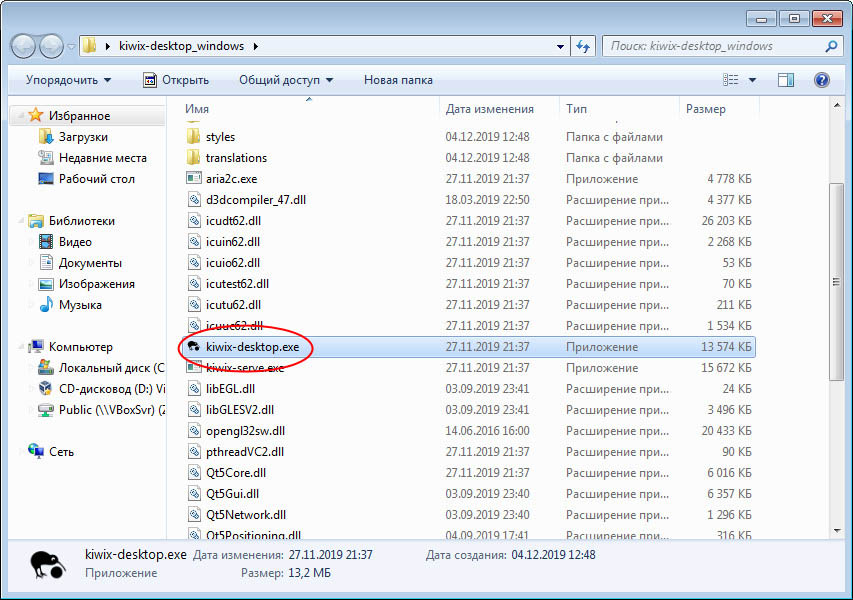
Task: Click the d3dcompiler_47.dll file icon
Action: click(194, 200)
